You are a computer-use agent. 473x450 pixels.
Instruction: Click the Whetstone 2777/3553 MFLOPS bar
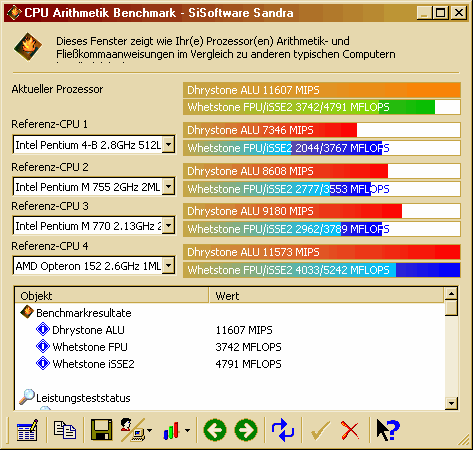[322, 189]
